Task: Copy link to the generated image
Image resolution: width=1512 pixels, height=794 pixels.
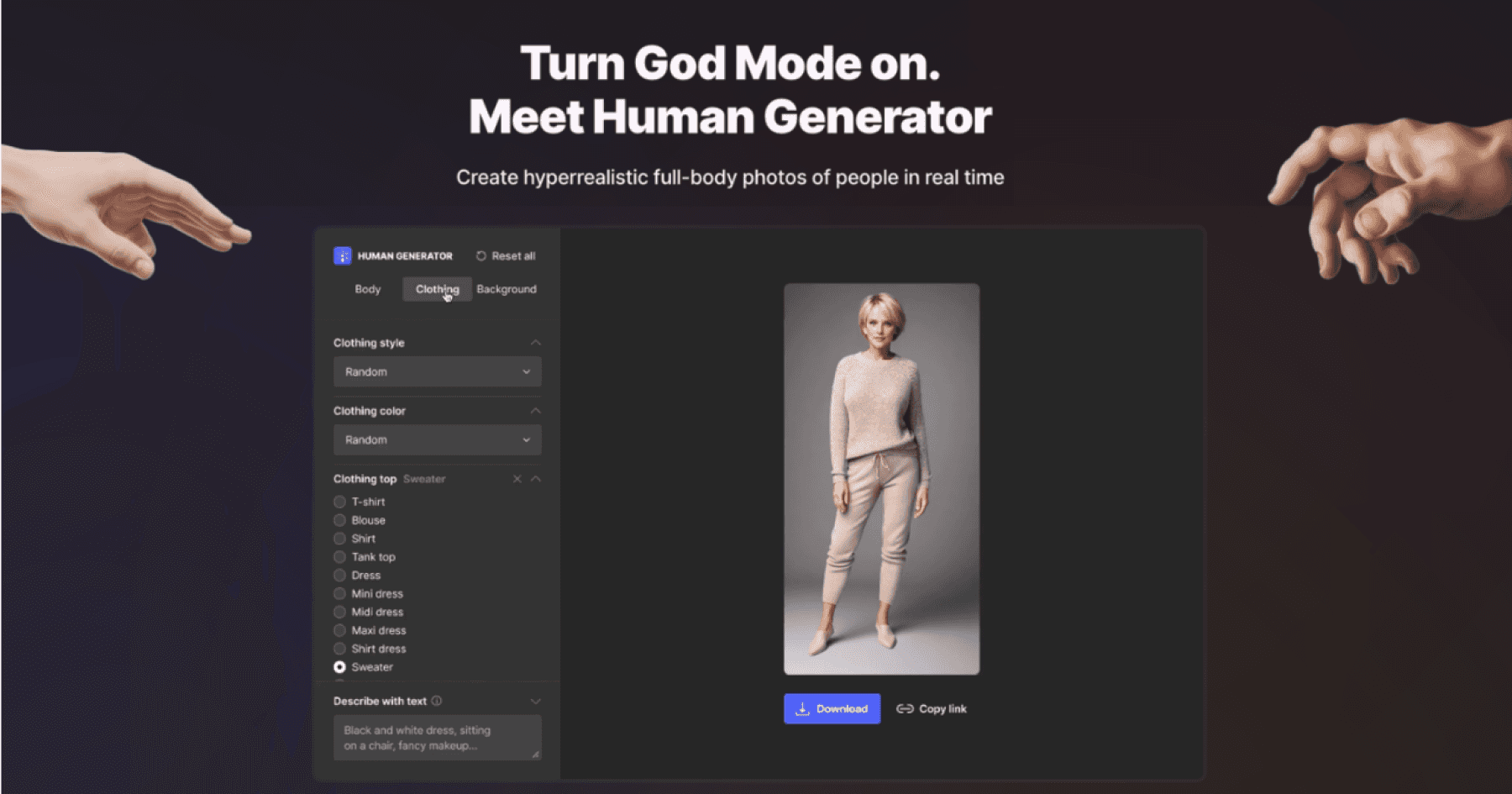Action: [x=932, y=708]
